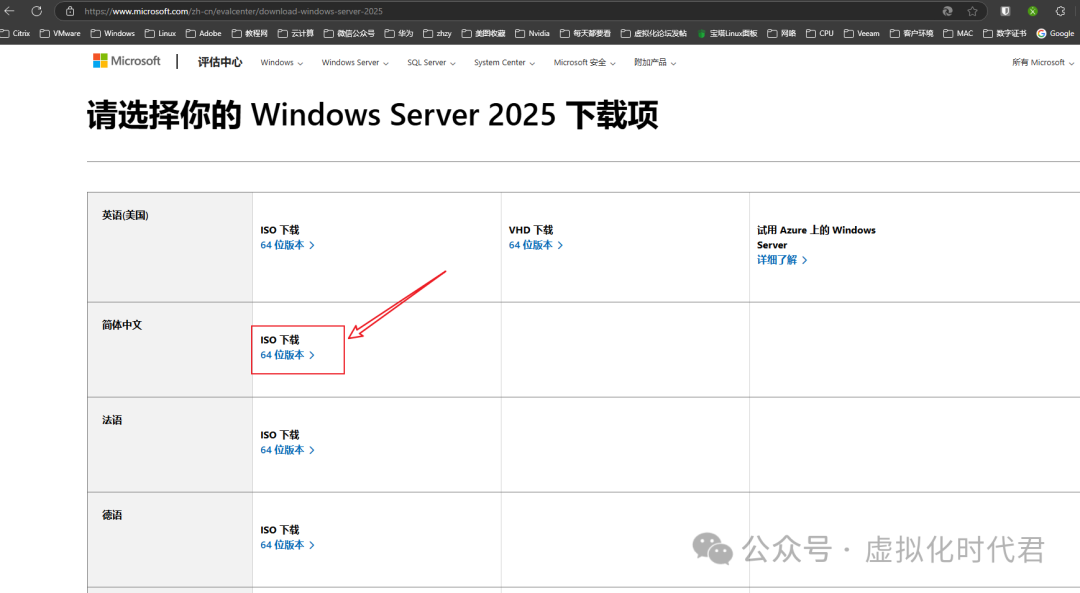This screenshot has width=1080, height=593.
Task: Expand the Windows navigation dropdown
Action: pos(281,63)
